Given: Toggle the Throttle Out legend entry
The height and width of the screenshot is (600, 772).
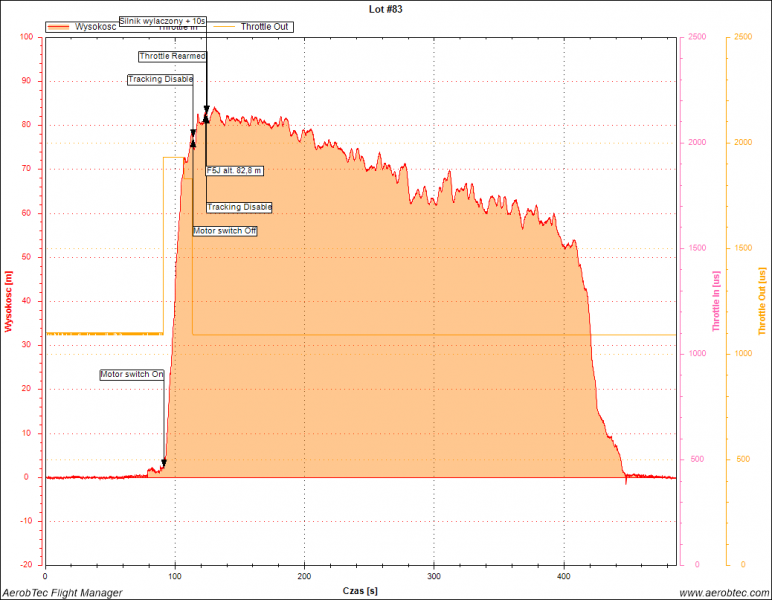Looking at the screenshot, I should point(266,27).
